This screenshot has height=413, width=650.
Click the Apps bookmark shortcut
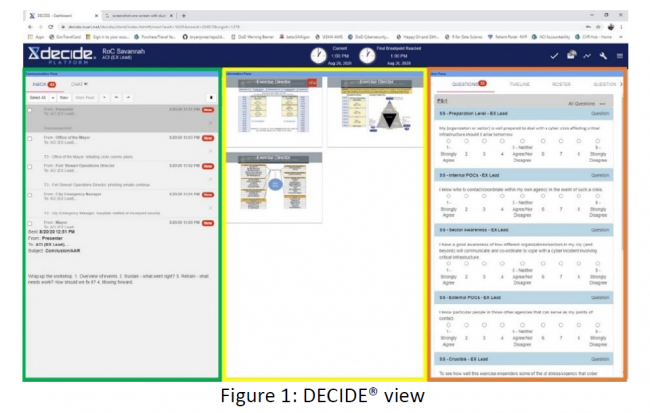36,37
